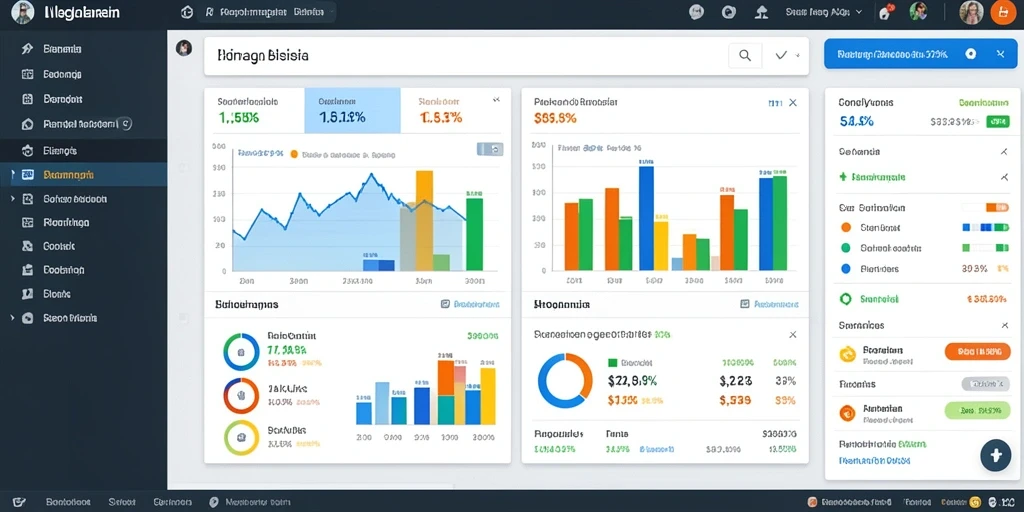Click the green badge beside $38.3$ value
The height and width of the screenshot is (512, 1024).
pos(997,121)
